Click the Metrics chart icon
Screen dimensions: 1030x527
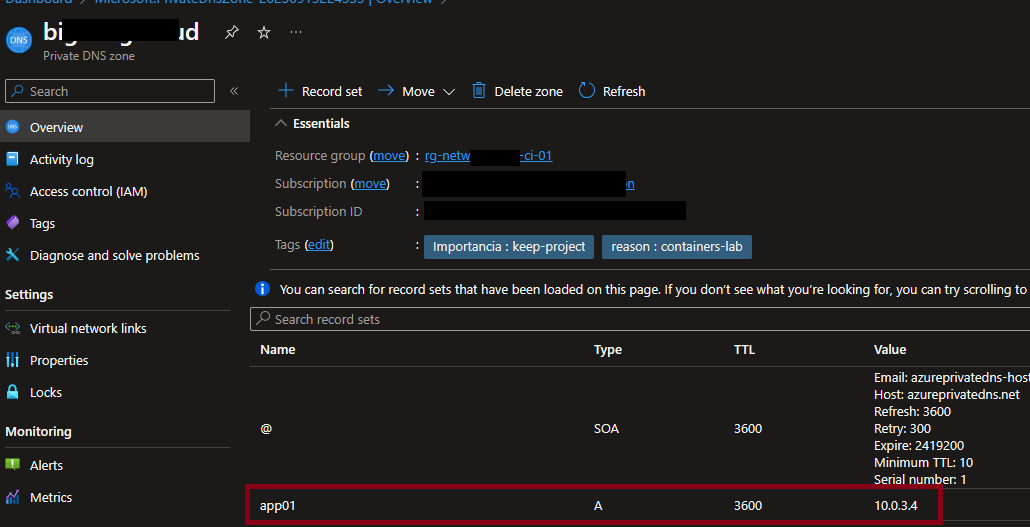tap(12, 497)
